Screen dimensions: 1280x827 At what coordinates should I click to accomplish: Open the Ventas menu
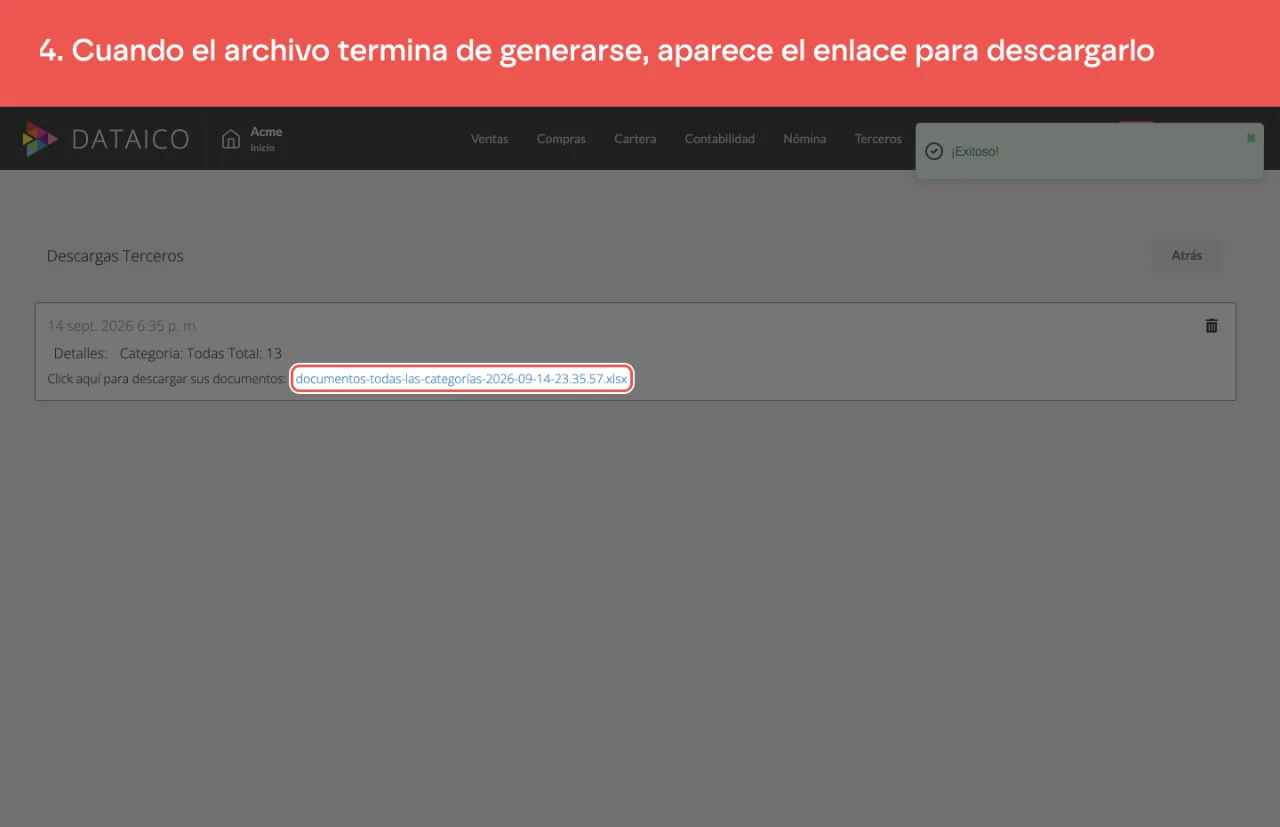[489, 139]
